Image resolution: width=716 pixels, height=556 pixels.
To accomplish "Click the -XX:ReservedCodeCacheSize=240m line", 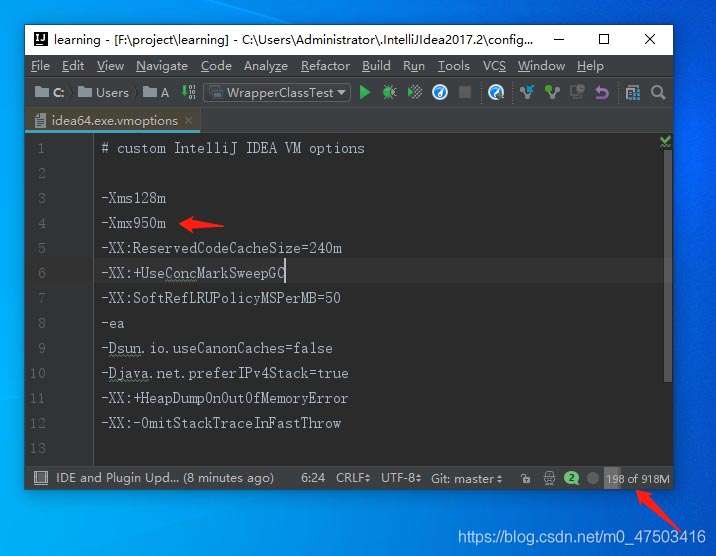I will point(221,248).
